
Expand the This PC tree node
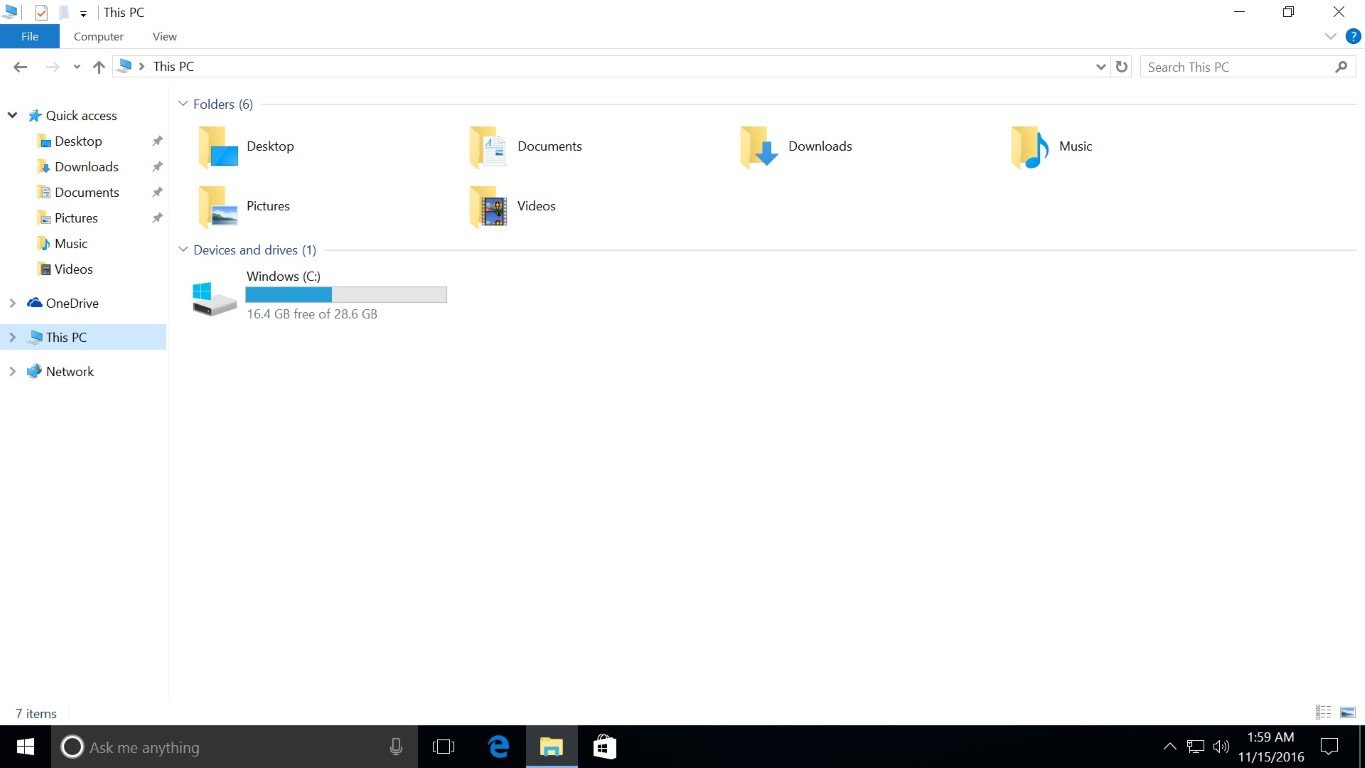(12, 338)
